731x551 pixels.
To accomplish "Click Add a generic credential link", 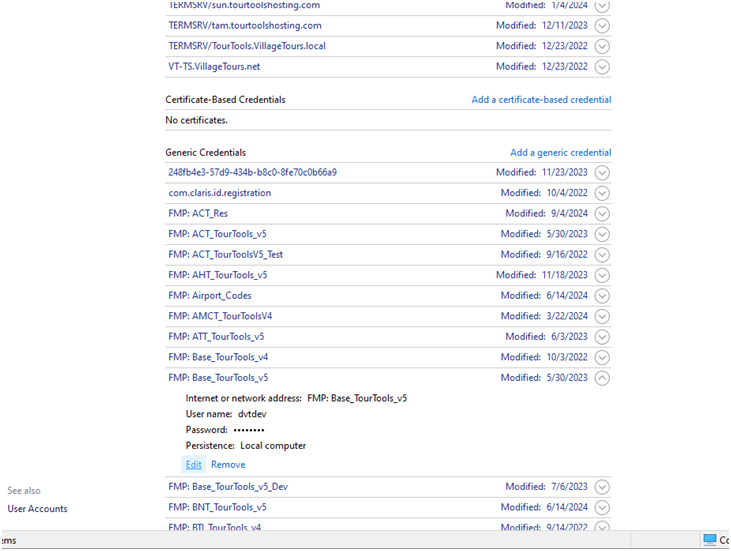I will click(560, 153).
